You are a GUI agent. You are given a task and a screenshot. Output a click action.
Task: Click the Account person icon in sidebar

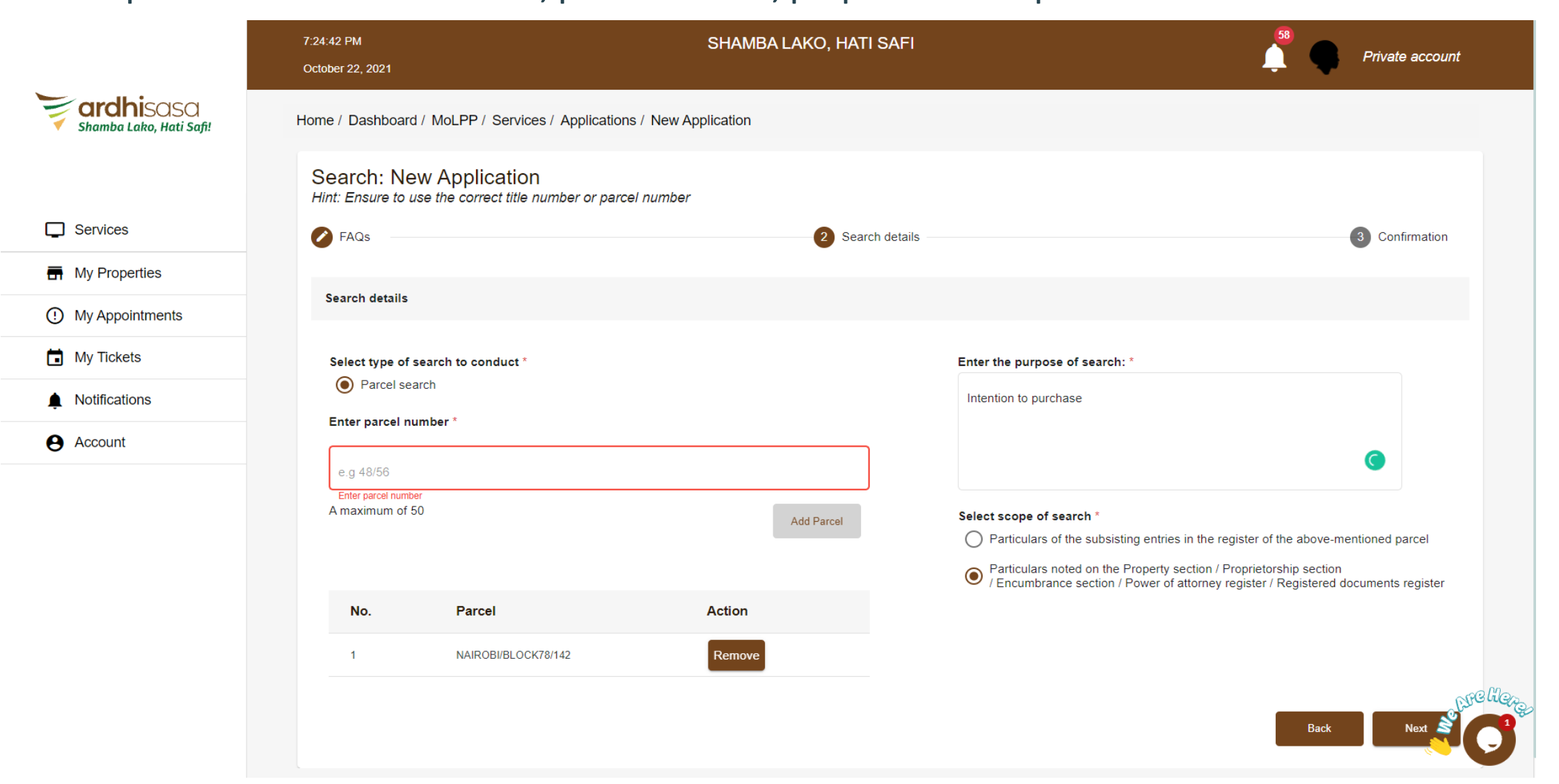click(x=55, y=443)
